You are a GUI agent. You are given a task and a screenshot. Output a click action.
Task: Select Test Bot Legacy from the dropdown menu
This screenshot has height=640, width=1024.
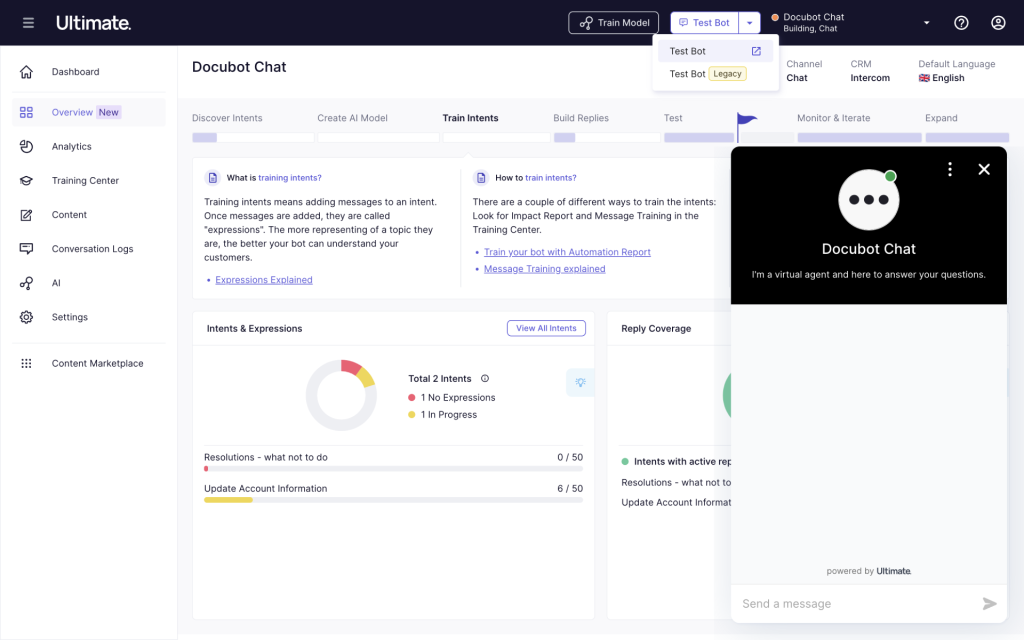pos(714,74)
